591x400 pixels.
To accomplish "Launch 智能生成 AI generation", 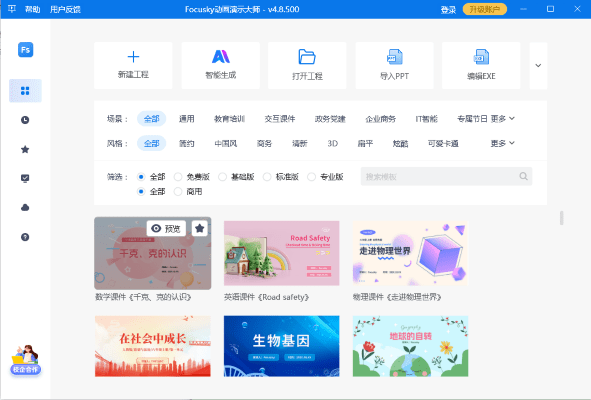I will click(220, 66).
